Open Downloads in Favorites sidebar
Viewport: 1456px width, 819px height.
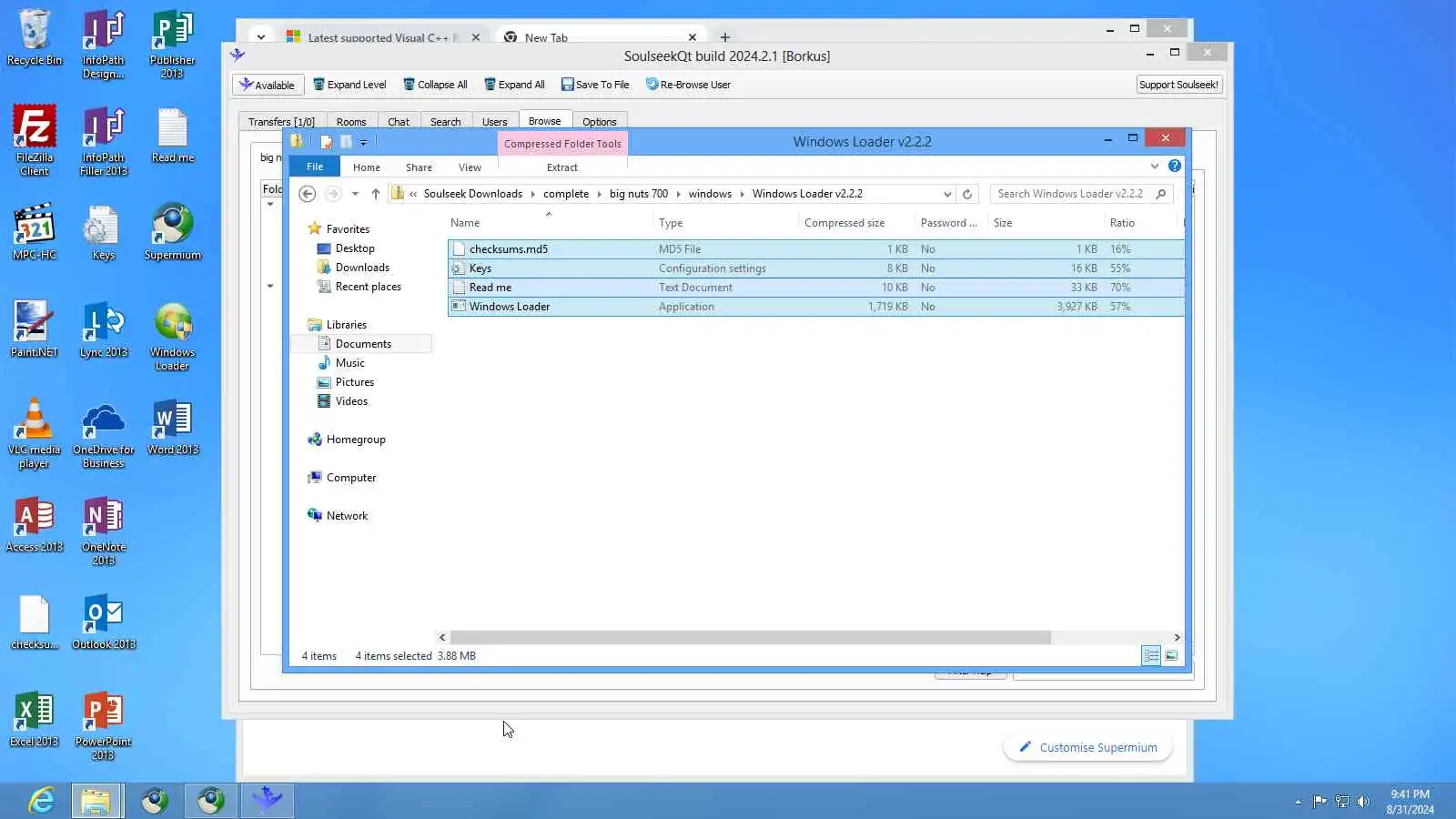(362, 268)
